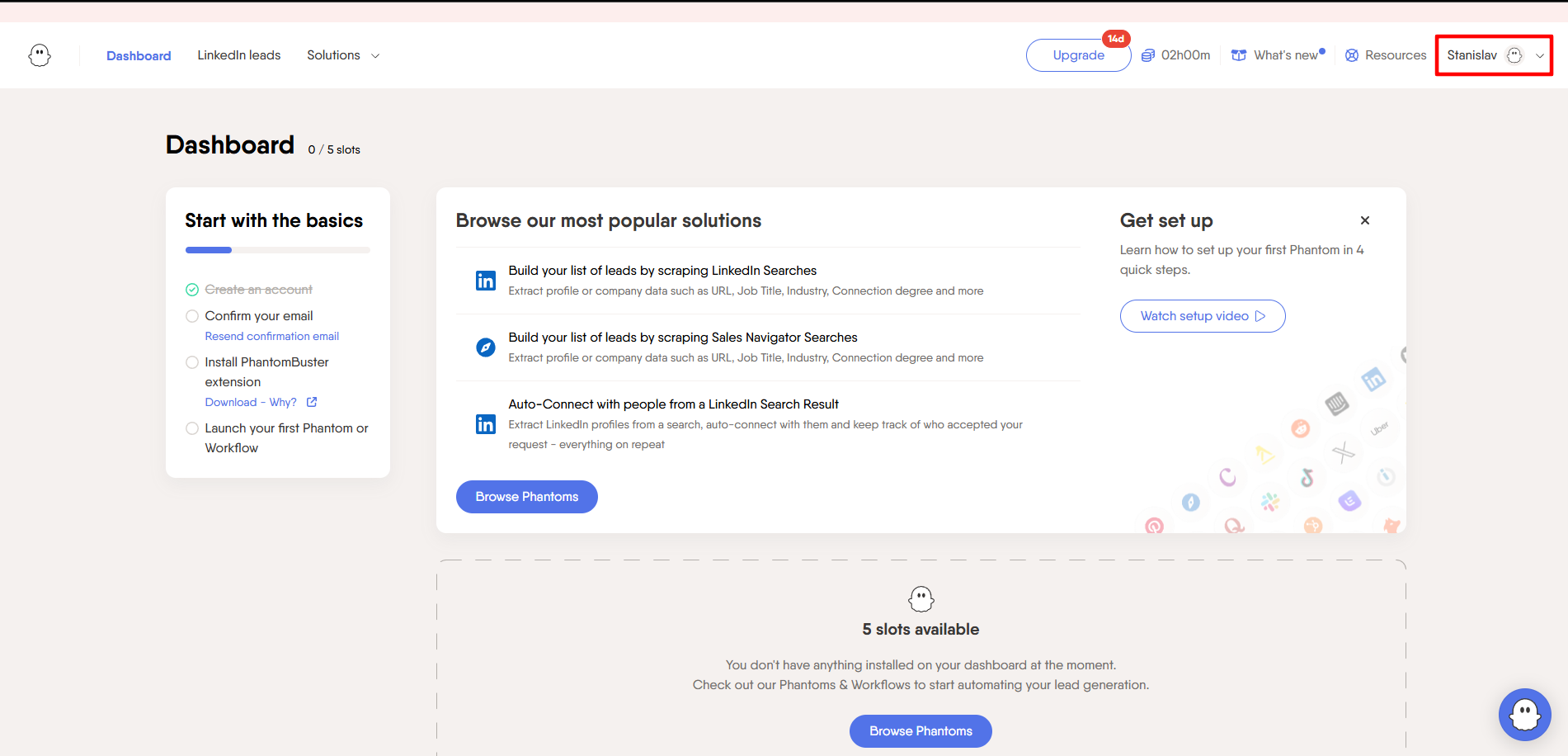The image size is (1568, 756).
Task: Open the ghost chat support widget
Action: tap(1524, 715)
